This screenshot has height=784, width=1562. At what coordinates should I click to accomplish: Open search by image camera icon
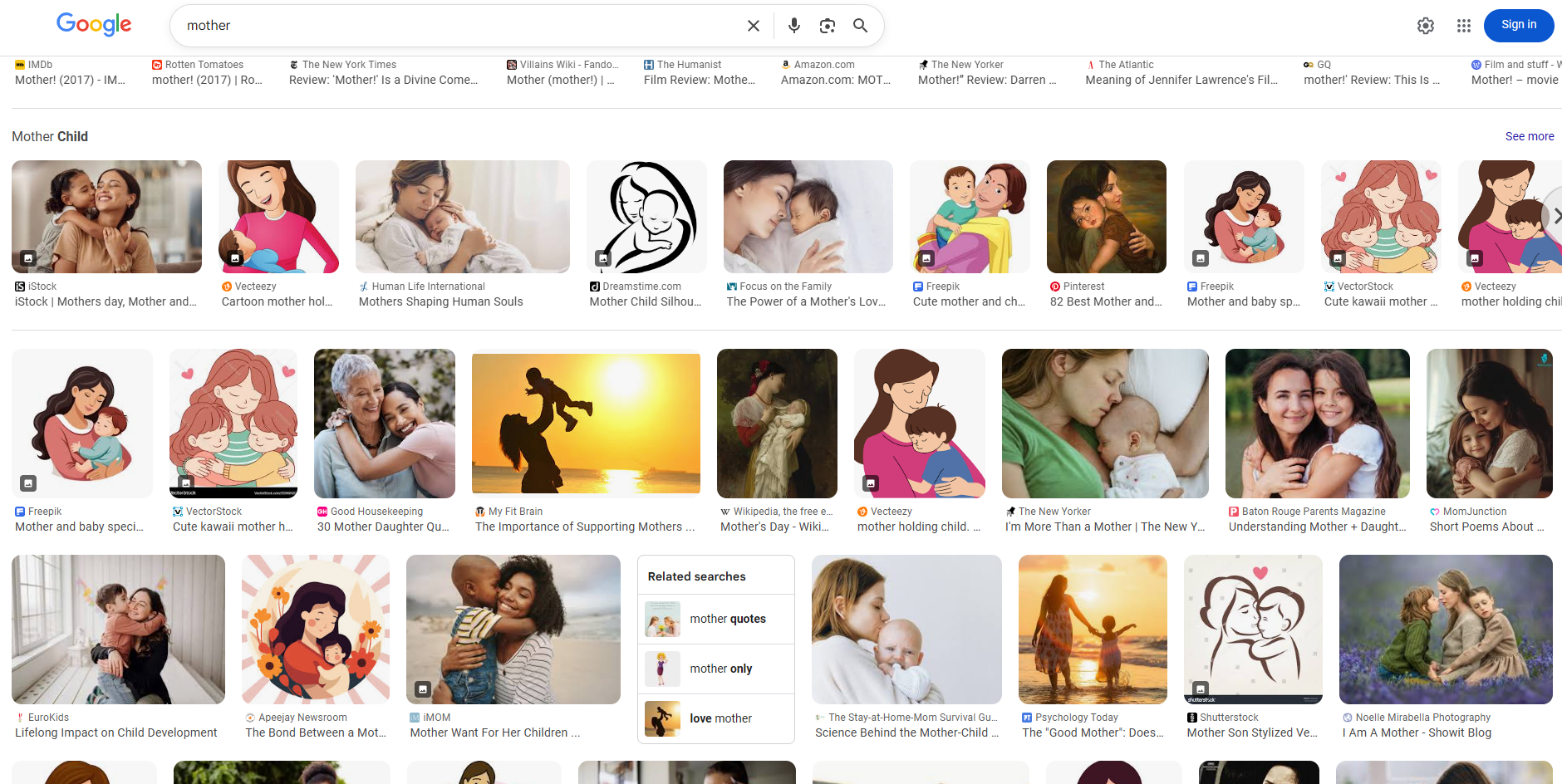coord(828,26)
